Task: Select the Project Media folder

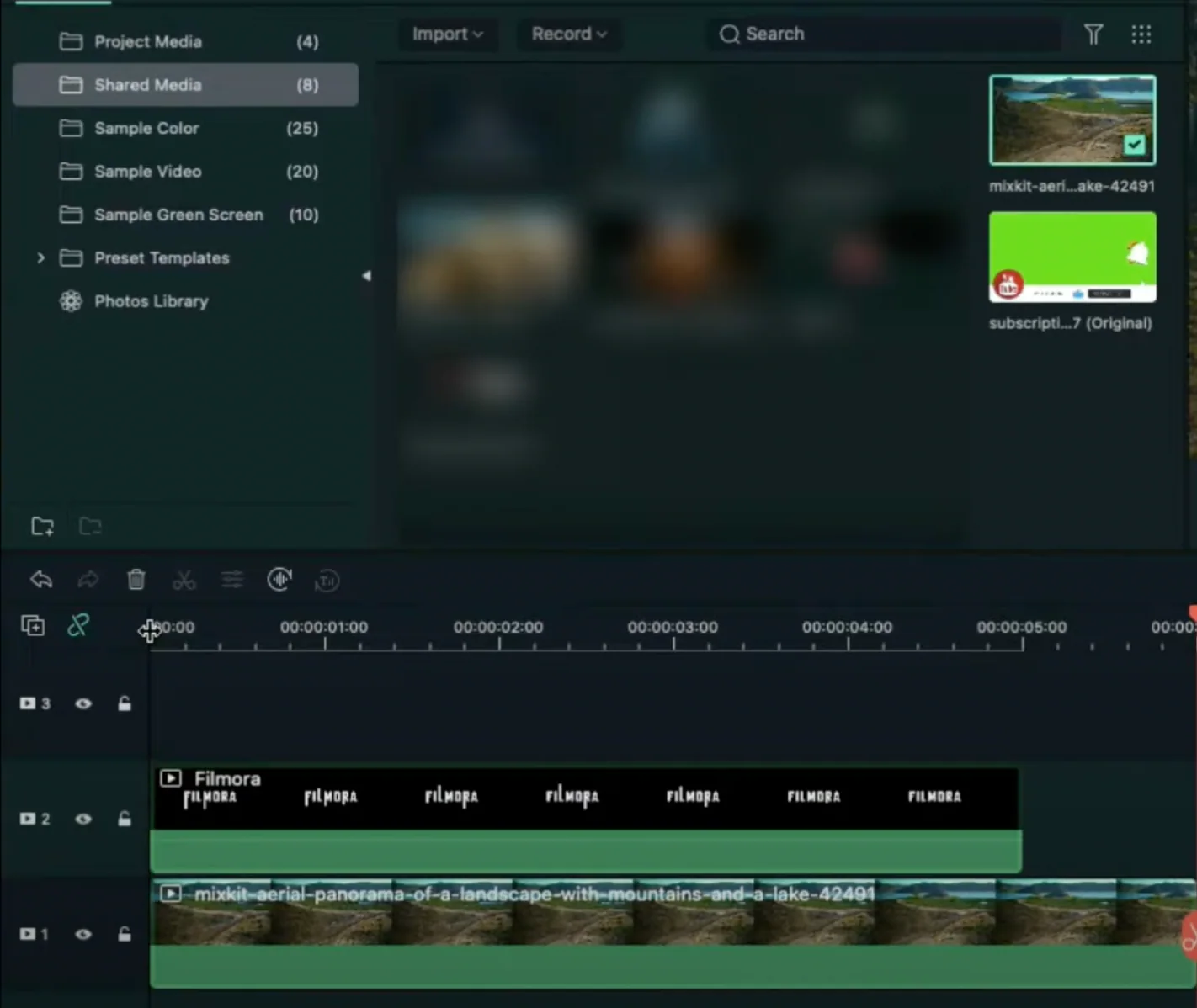Action: pyautogui.click(x=185, y=41)
